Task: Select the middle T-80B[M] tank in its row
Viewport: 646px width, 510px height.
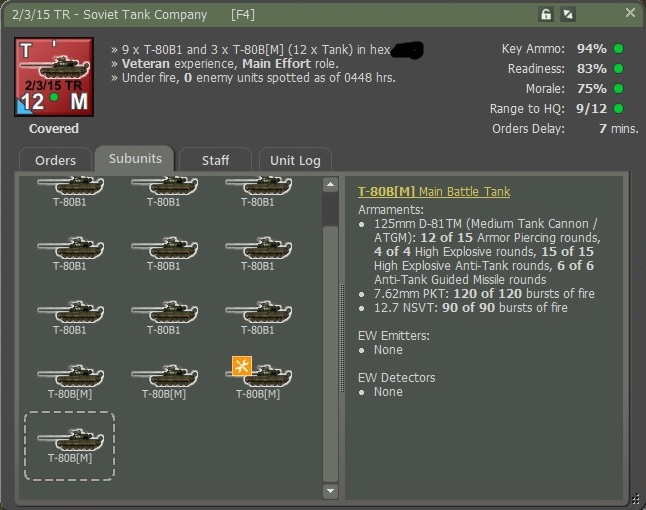Action: pyautogui.click(x=164, y=381)
